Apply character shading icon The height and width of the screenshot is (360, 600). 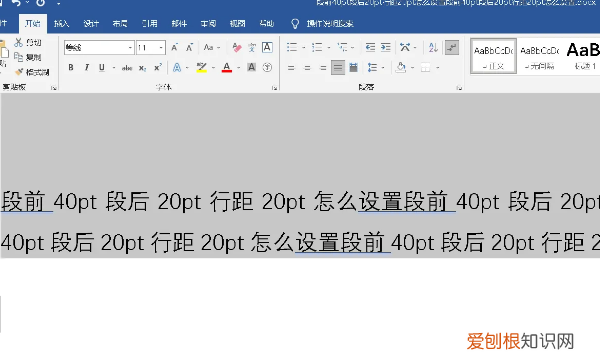[x=251, y=68]
